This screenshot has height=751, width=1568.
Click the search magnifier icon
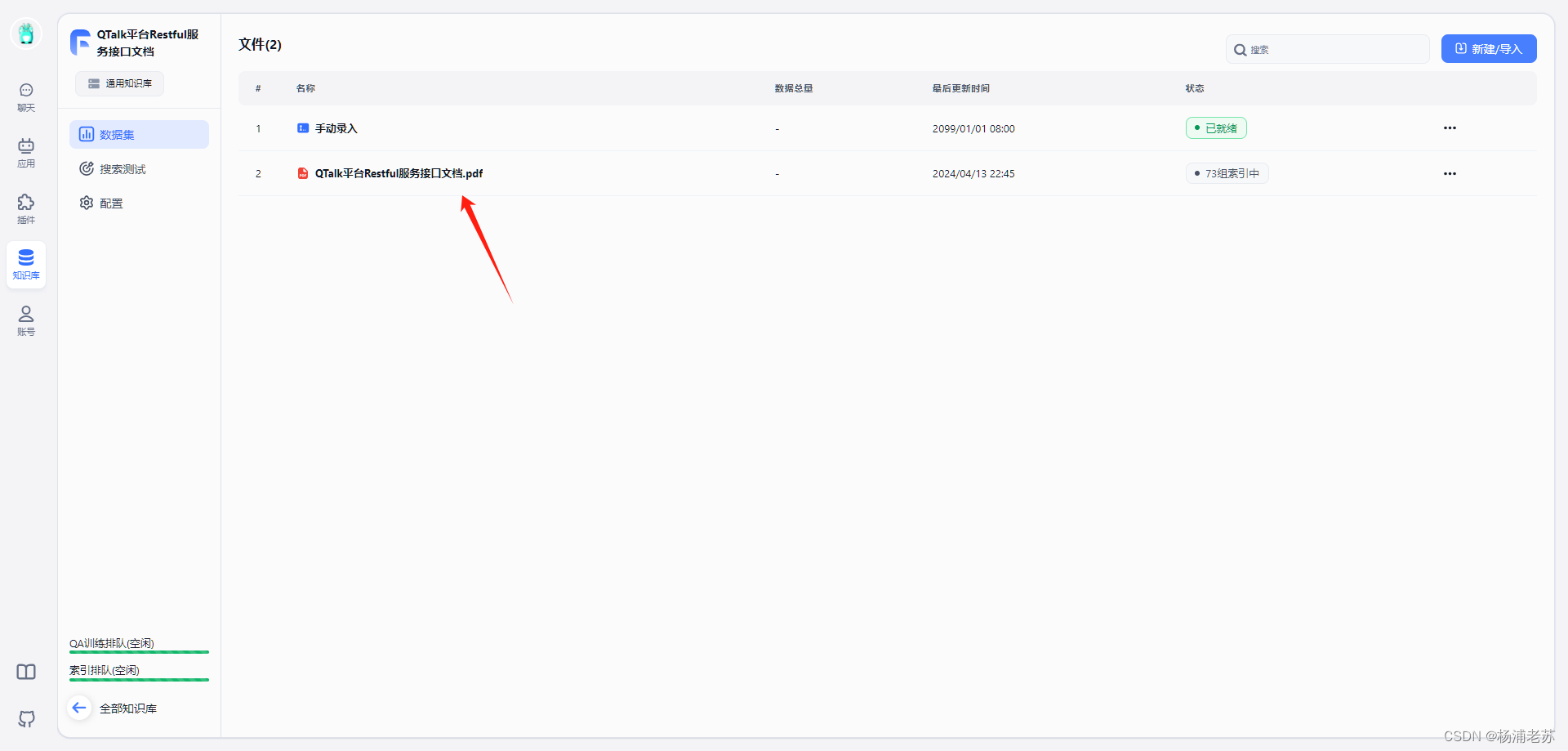pyautogui.click(x=1240, y=50)
